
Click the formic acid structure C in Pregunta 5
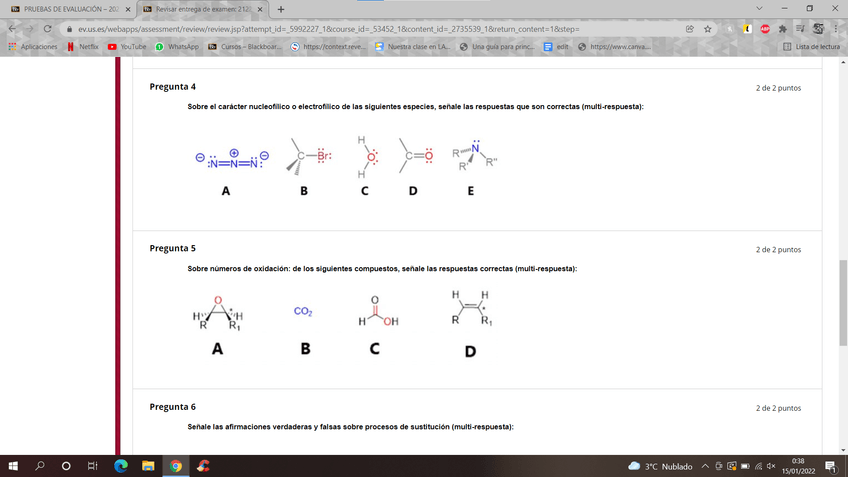tap(378, 312)
